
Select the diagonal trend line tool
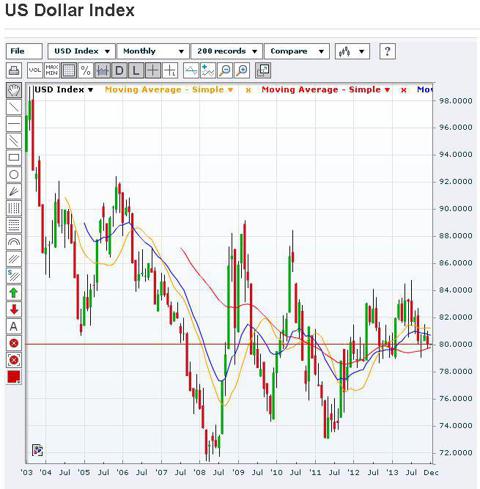point(14,107)
